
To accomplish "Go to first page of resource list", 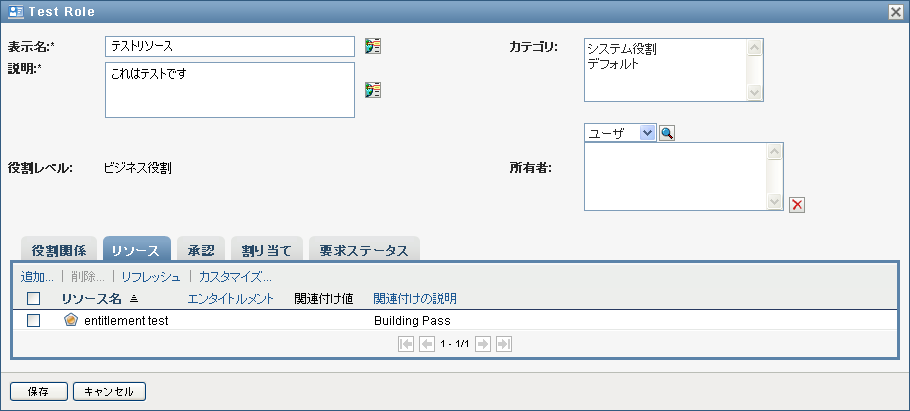I will coord(406,344).
